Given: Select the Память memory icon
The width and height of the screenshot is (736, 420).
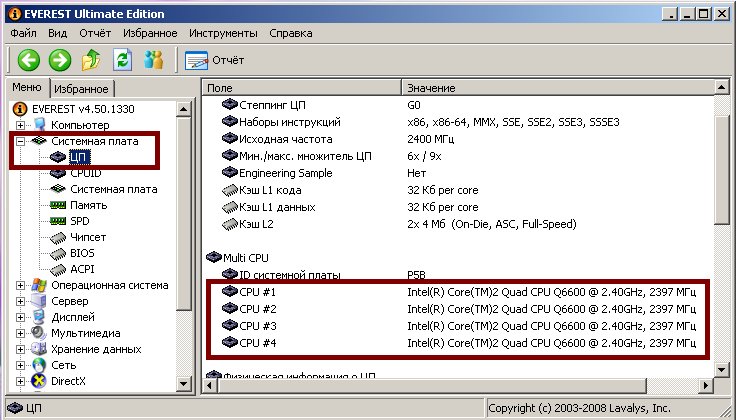Looking at the screenshot, I should coord(58,205).
